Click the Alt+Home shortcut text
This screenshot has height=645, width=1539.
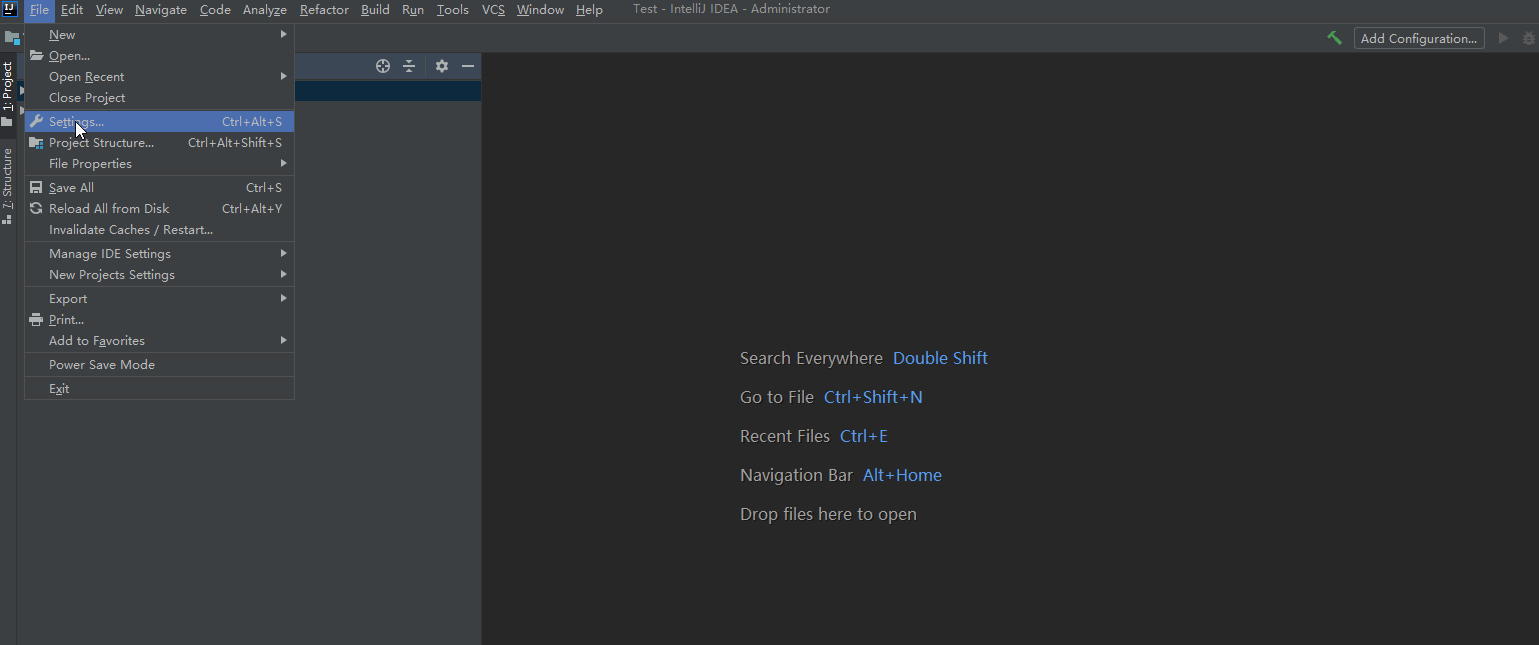[902, 475]
